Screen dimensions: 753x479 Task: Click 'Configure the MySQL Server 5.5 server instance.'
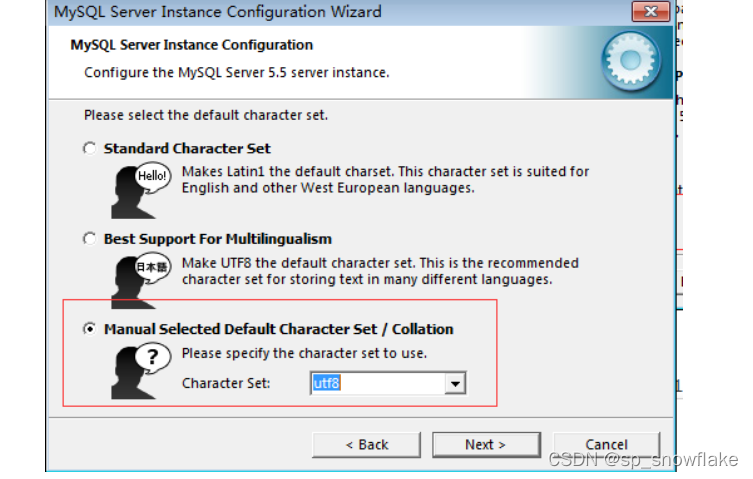click(237, 73)
